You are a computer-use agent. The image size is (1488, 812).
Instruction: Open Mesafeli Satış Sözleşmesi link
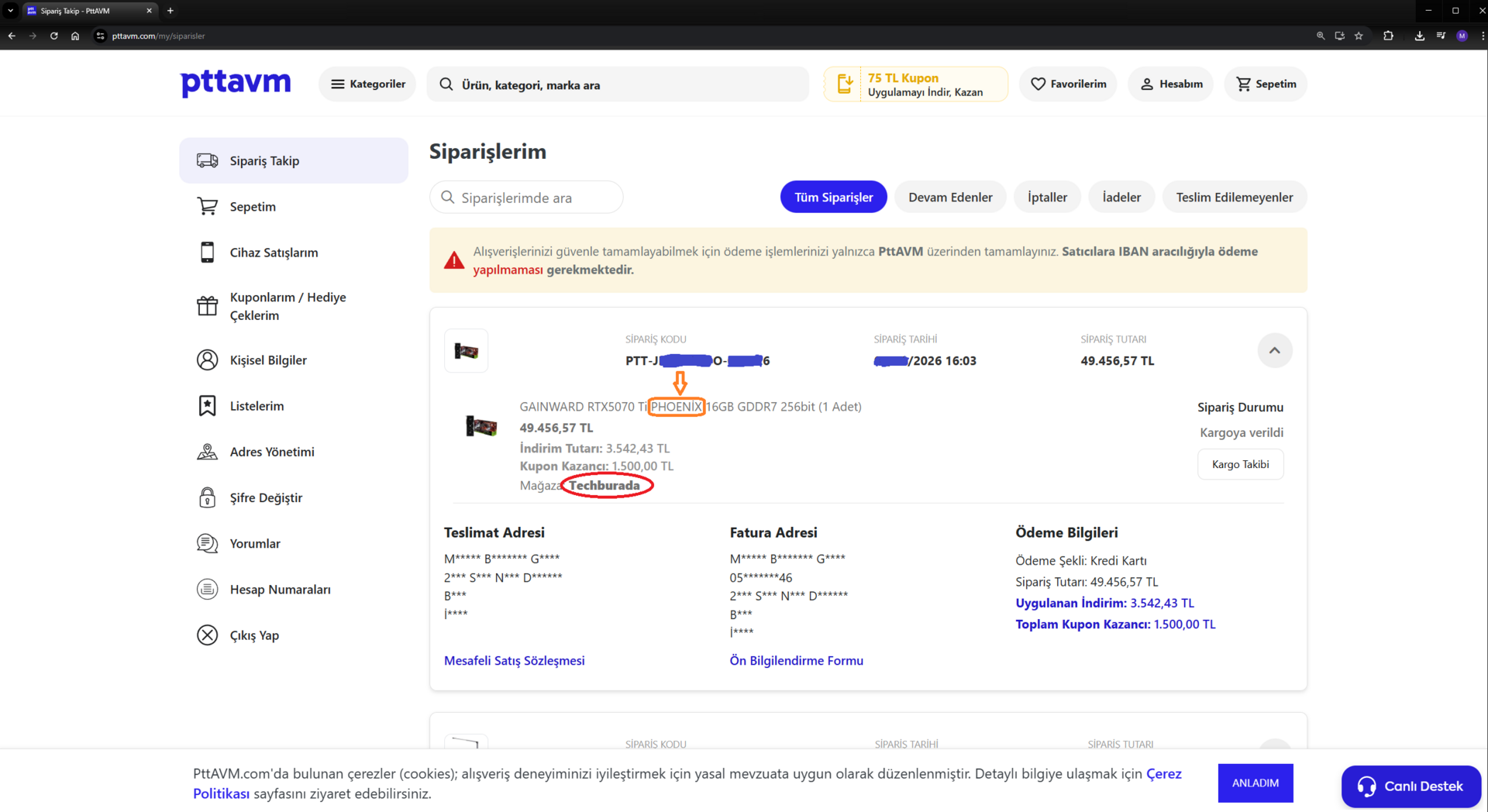[515, 661]
